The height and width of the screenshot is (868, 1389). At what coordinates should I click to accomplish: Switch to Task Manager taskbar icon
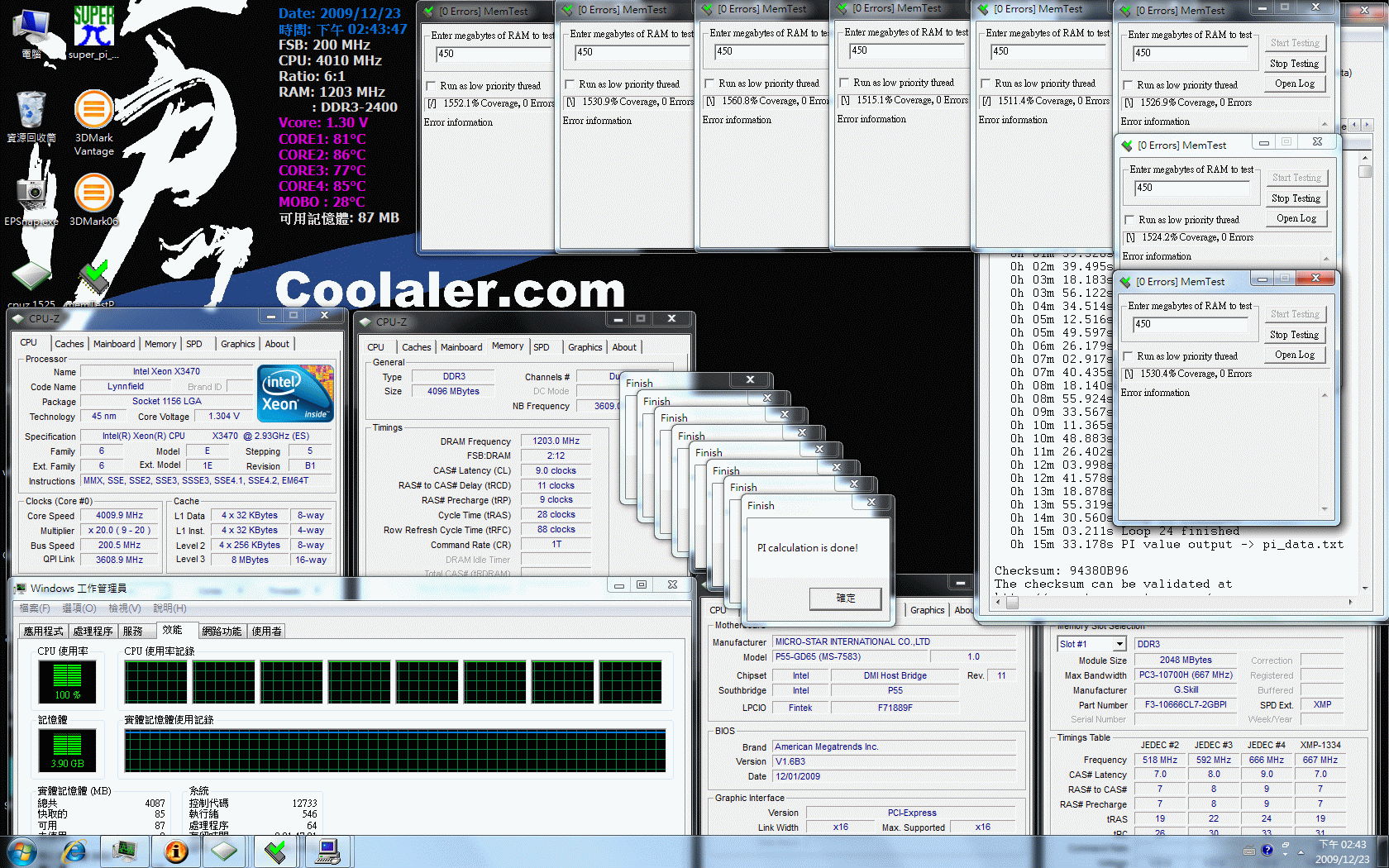(125, 851)
